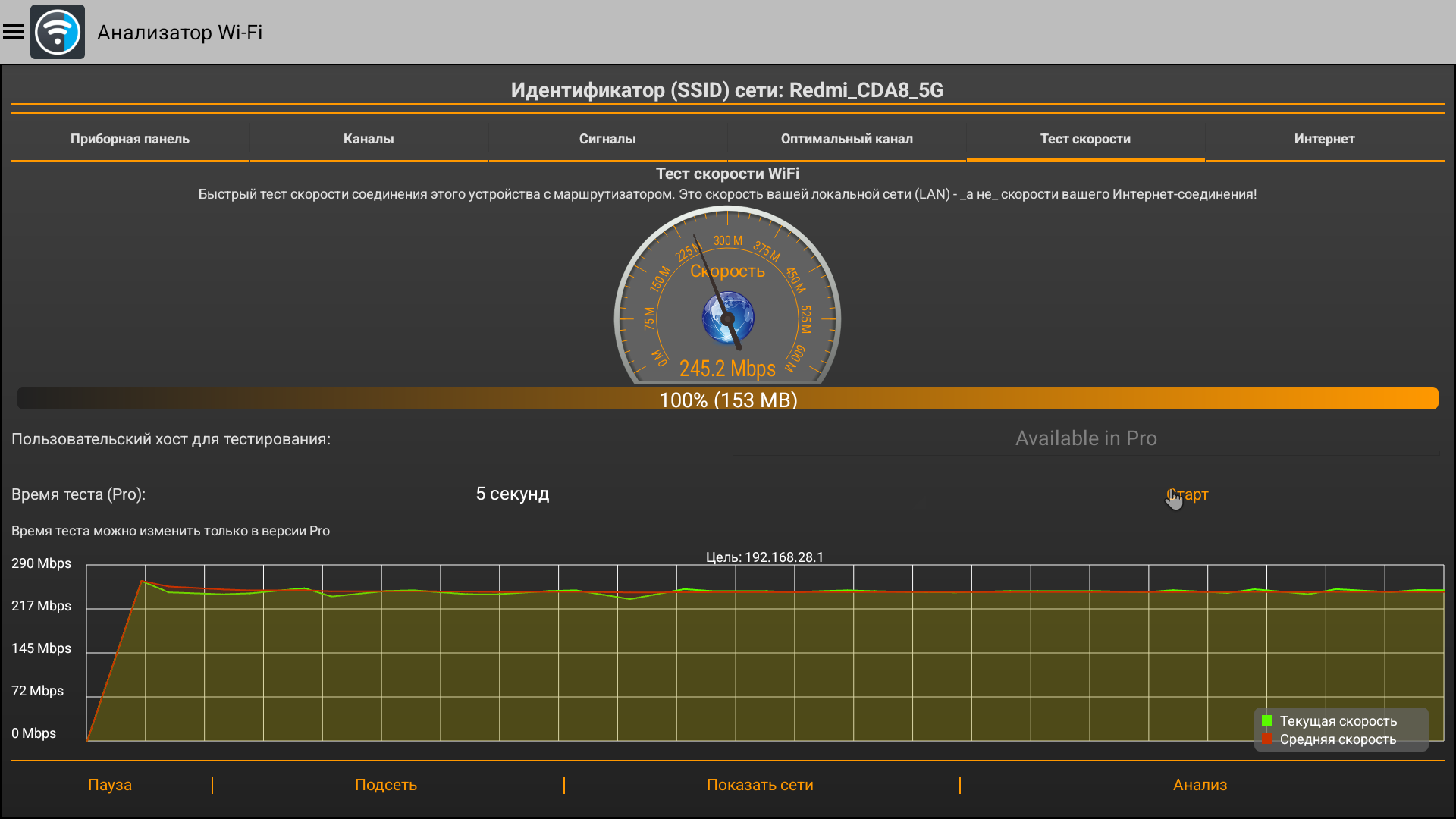Open the Анализ option
Viewport: 1456px width, 819px height.
point(1200,785)
